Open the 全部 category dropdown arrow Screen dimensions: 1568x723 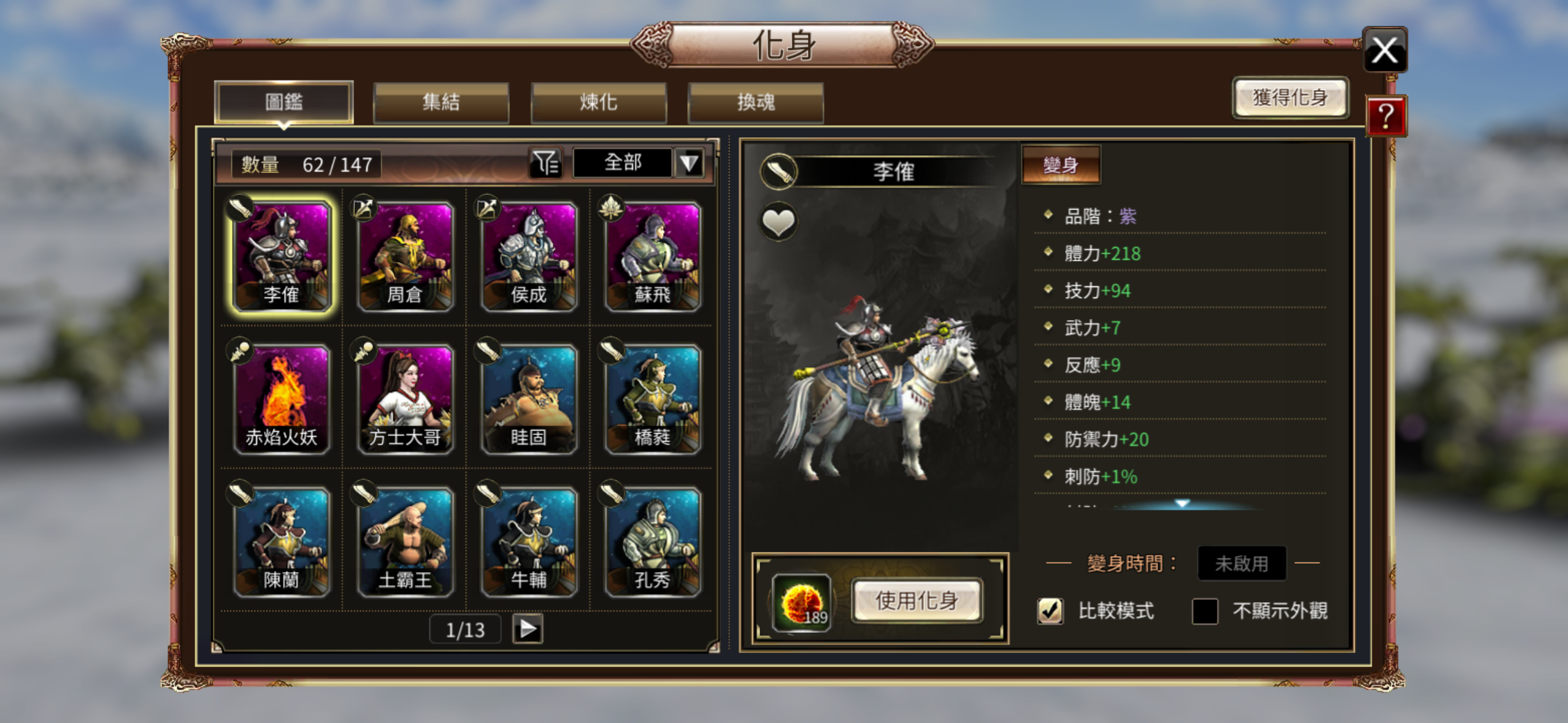(688, 163)
